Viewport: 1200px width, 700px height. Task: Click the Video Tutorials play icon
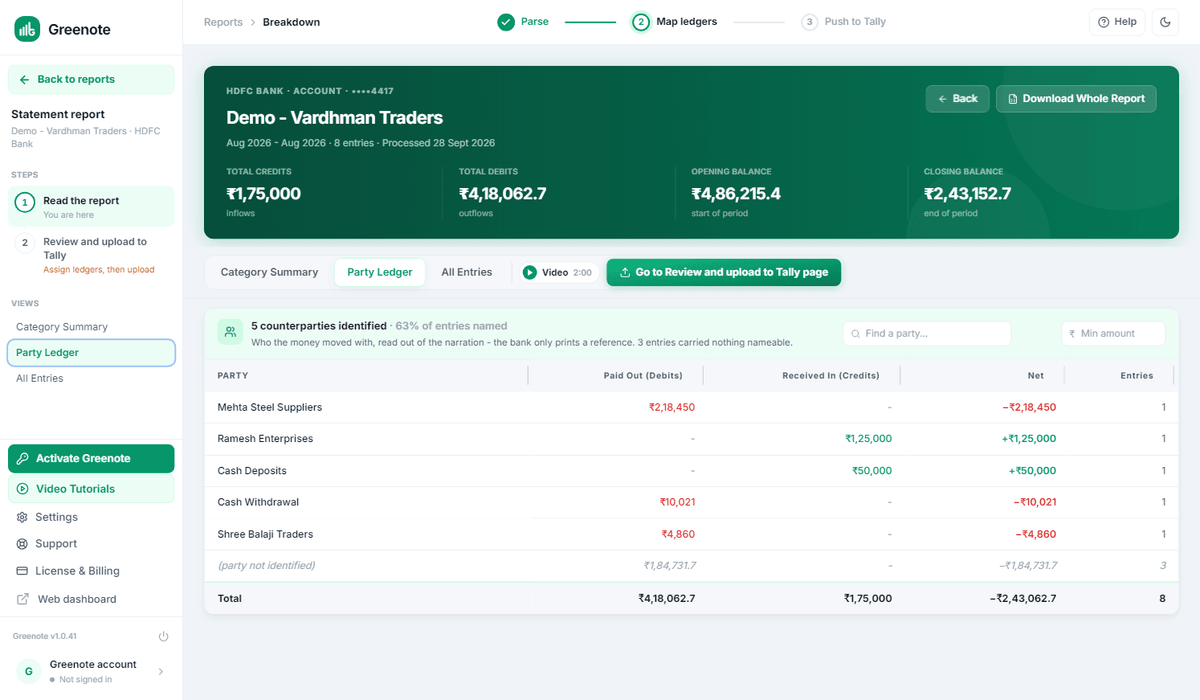click(23, 489)
